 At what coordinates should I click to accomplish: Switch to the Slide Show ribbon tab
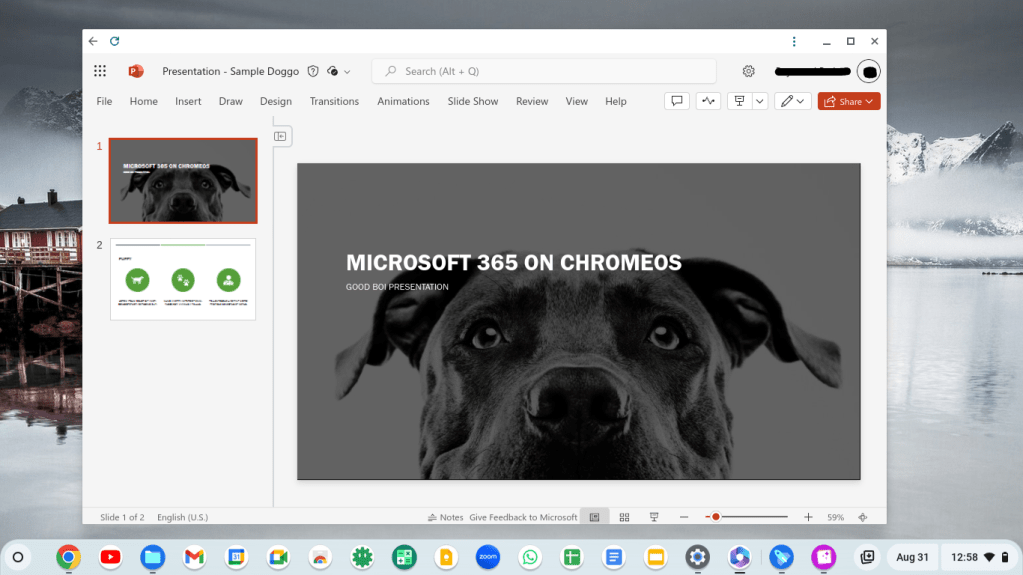pyautogui.click(x=472, y=101)
